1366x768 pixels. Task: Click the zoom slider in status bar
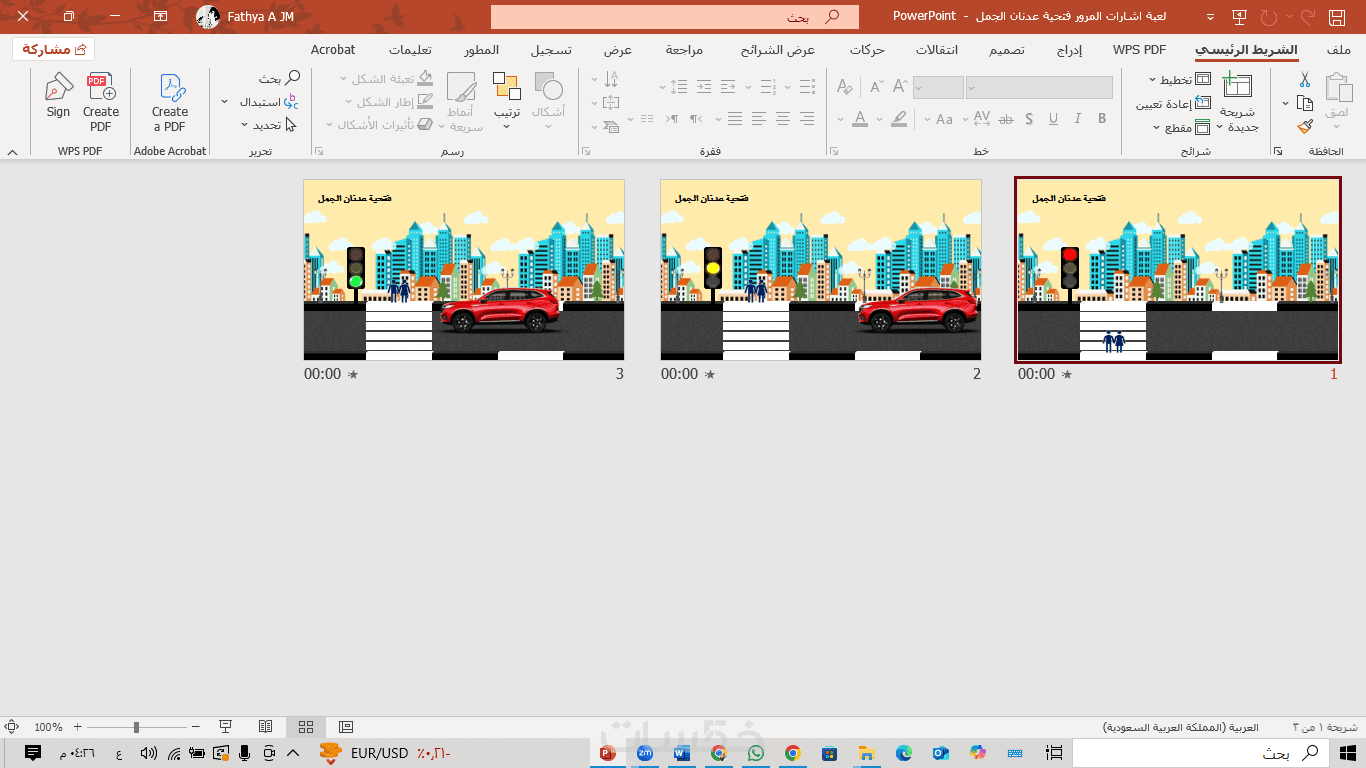pyautogui.click(x=136, y=727)
